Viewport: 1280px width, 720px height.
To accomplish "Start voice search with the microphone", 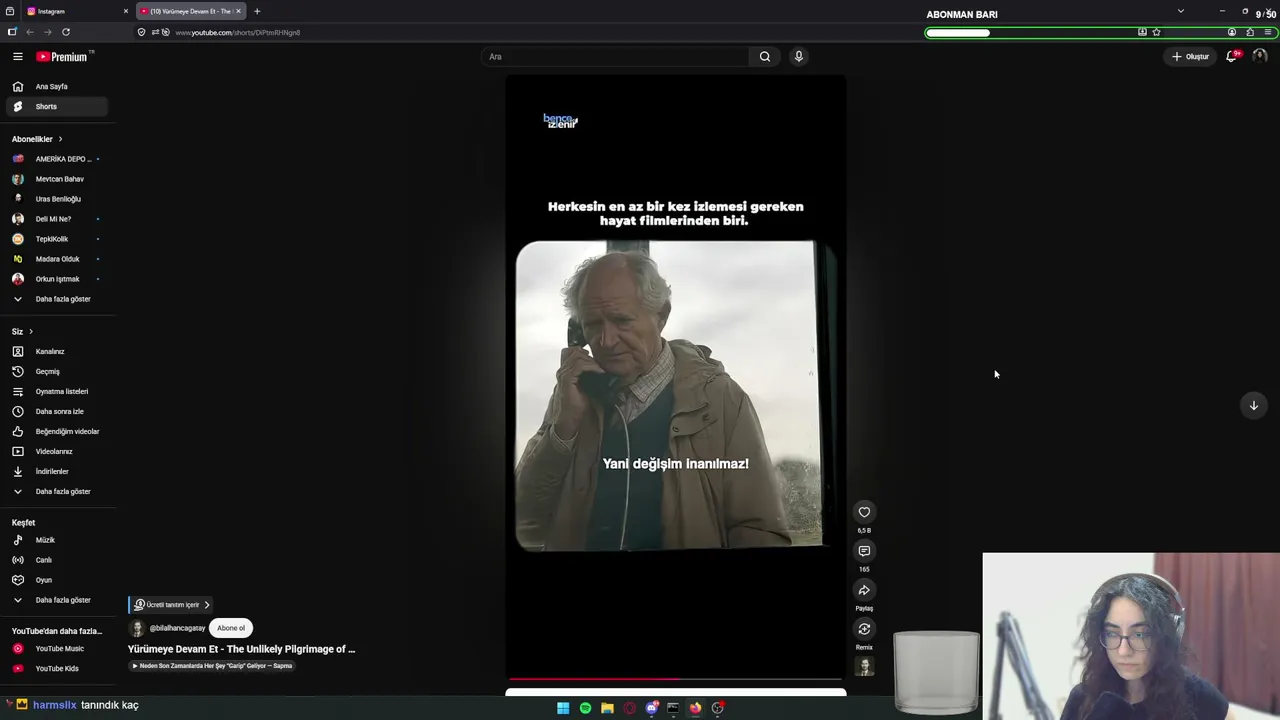I will pyautogui.click(x=798, y=57).
